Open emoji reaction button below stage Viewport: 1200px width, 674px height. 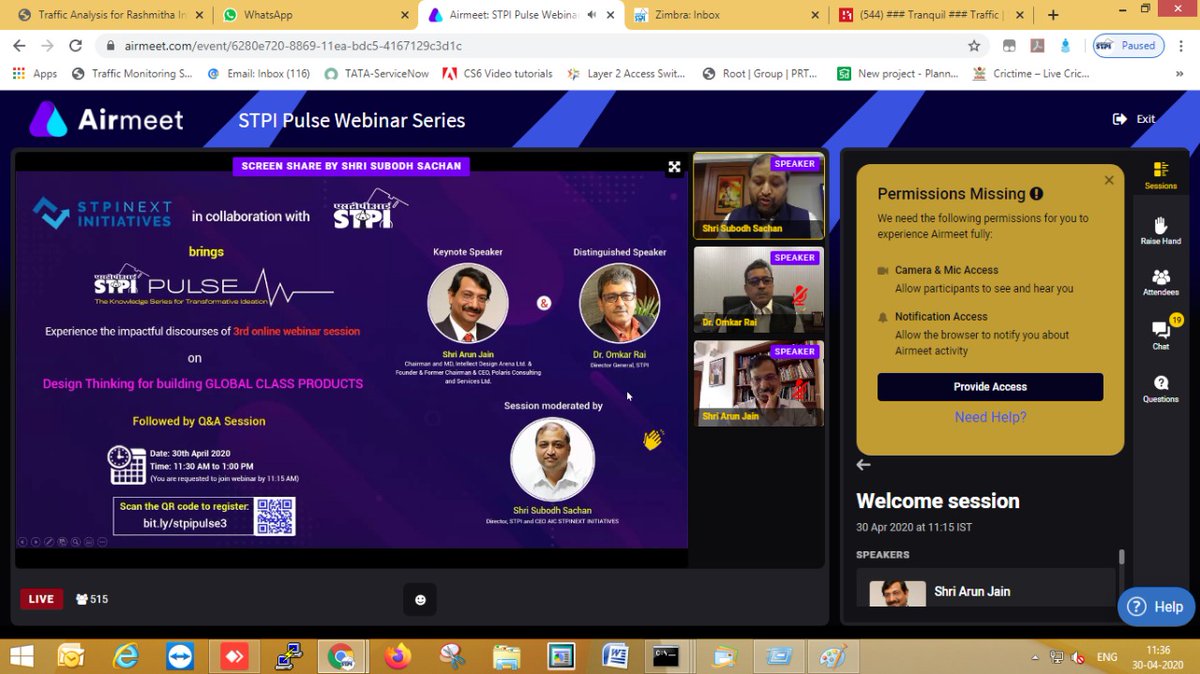(420, 599)
